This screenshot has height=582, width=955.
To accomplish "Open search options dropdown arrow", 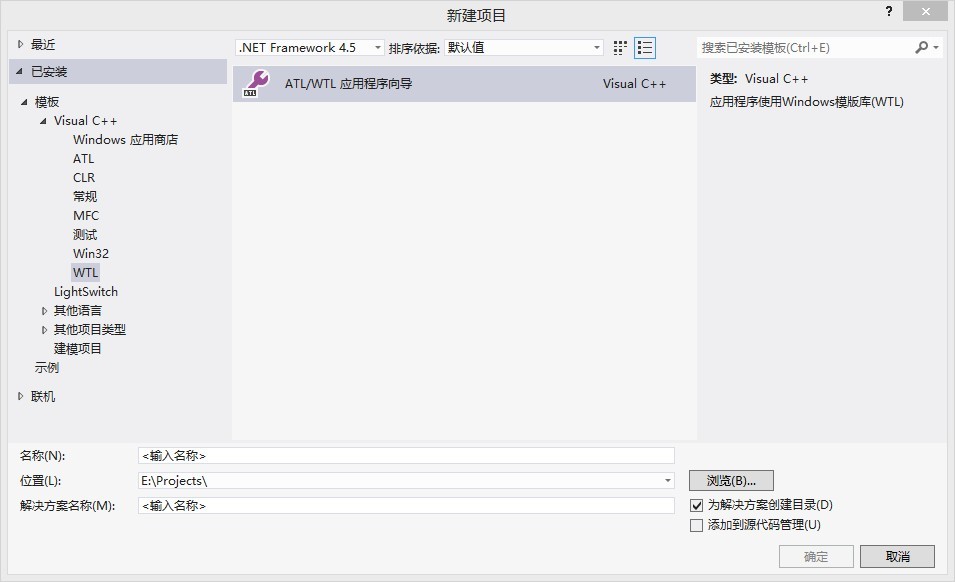I will pyautogui.click(x=936, y=47).
